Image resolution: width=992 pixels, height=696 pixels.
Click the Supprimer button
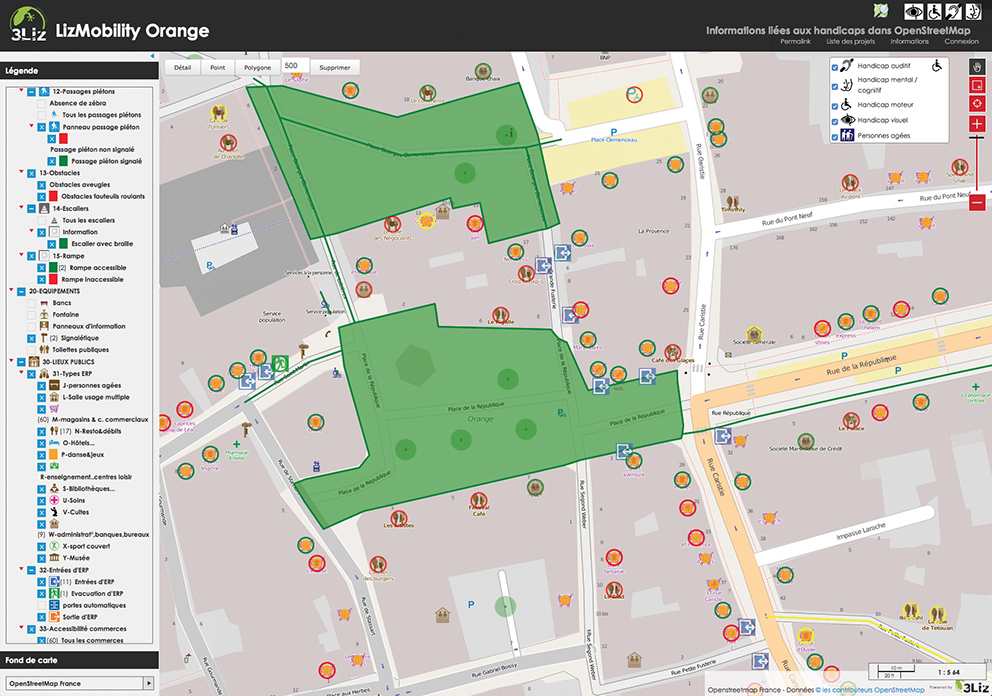[x=335, y=67]
